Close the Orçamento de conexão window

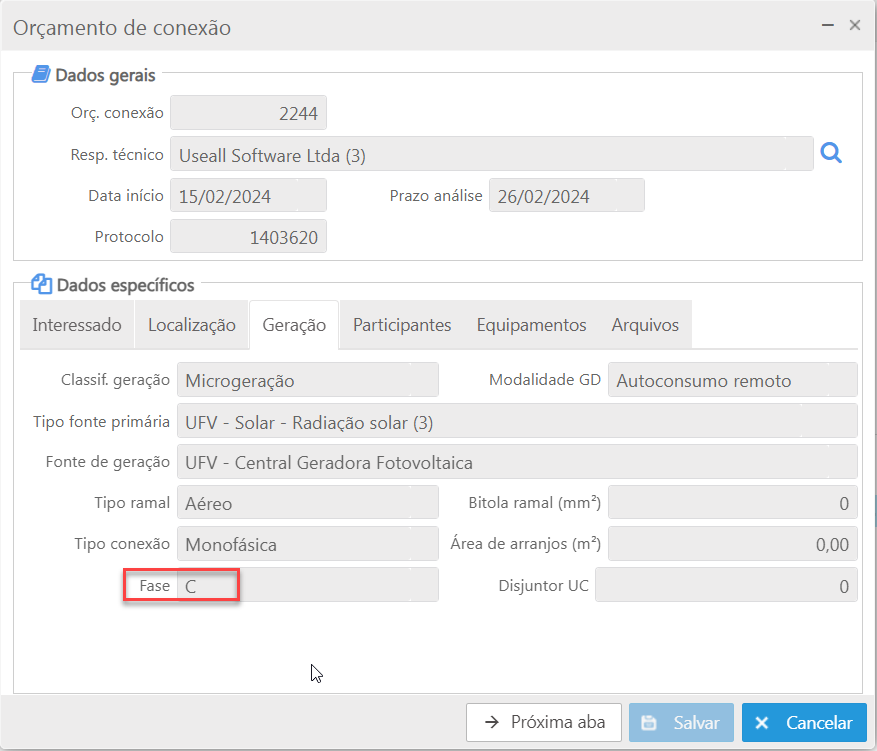(x=855, y=25)
